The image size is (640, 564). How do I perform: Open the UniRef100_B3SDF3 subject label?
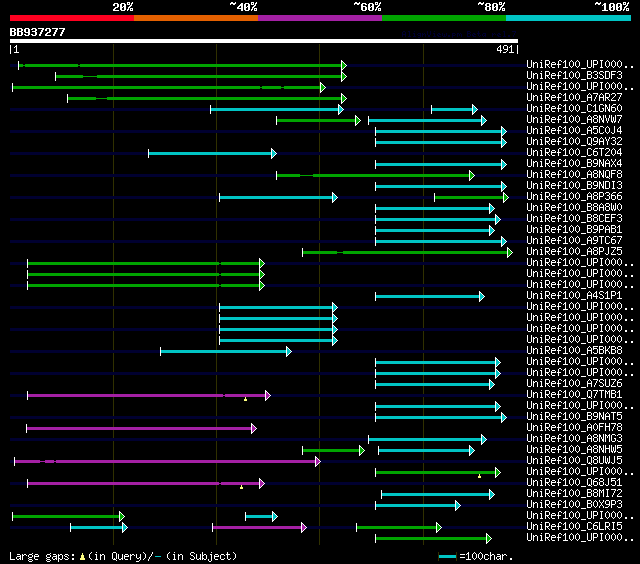[x=574, y=75]
